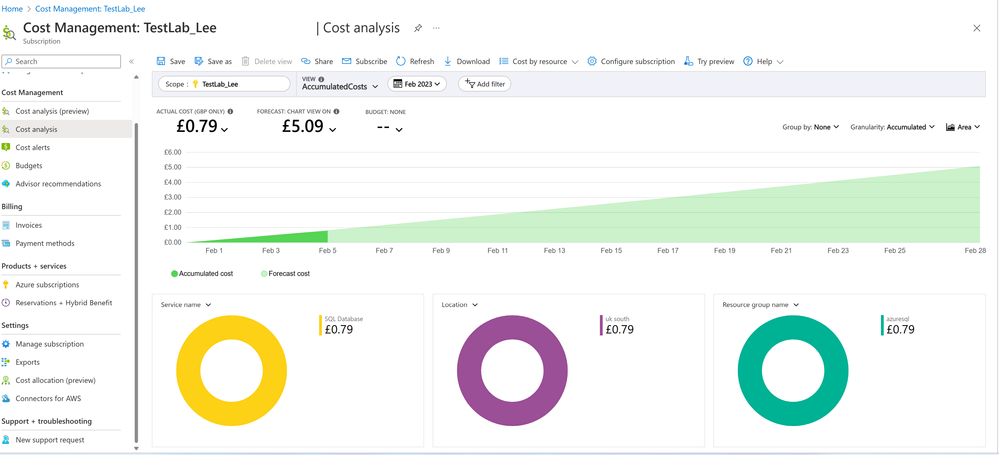The width and height of the screenshot is (999, 455).
Task: Open the AccumulatedCosts view dropdown
Action: click(340, 87)
